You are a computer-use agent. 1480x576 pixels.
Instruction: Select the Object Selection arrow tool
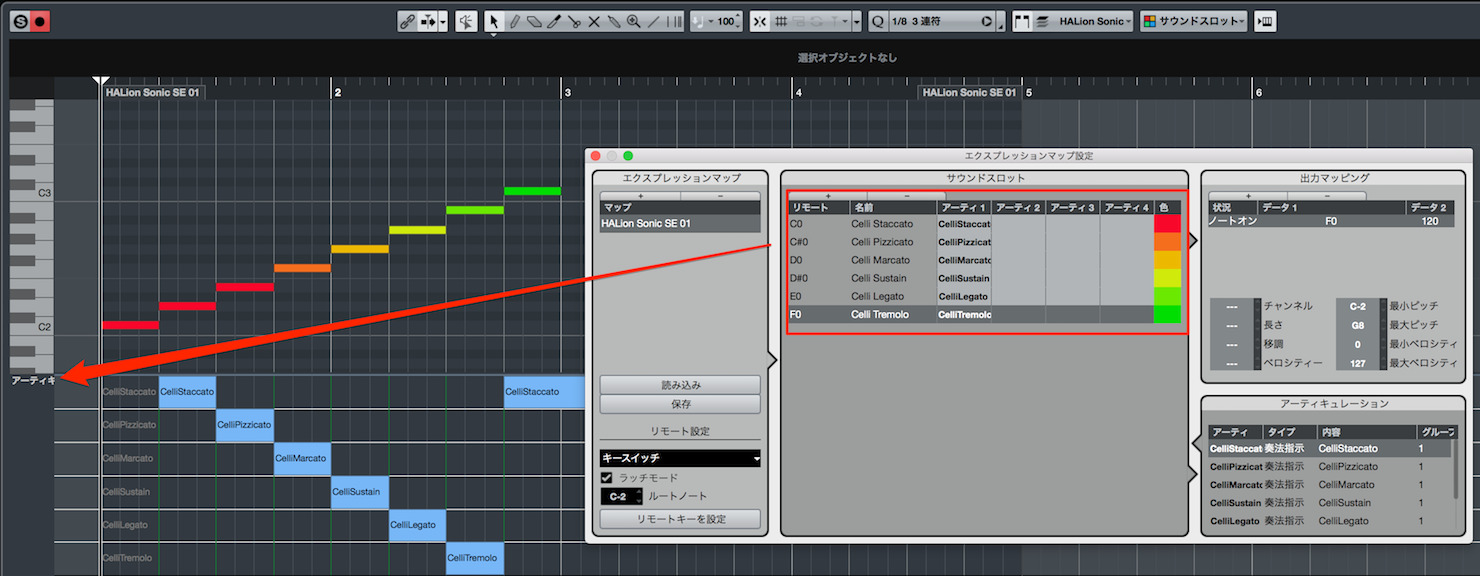point(494,21)
